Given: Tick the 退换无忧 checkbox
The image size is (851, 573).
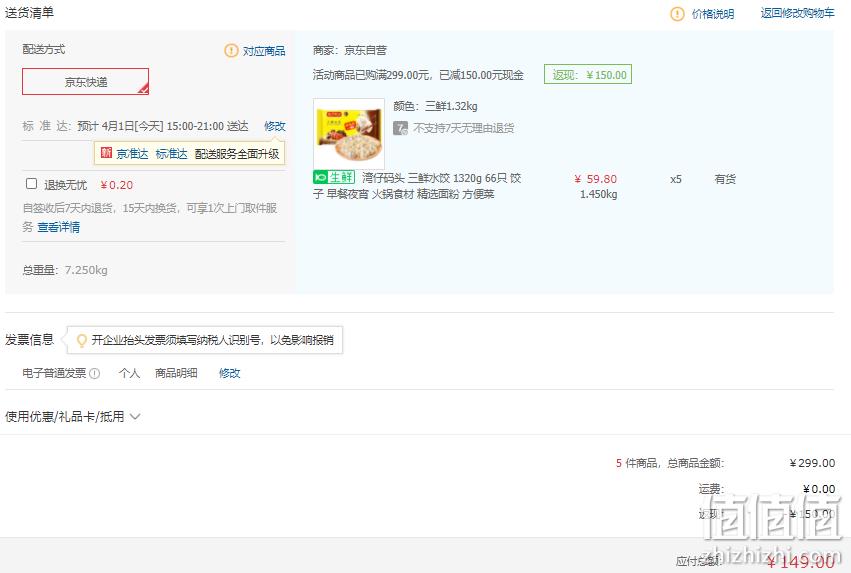Looking at the screenshot, I should coord(31,184).
